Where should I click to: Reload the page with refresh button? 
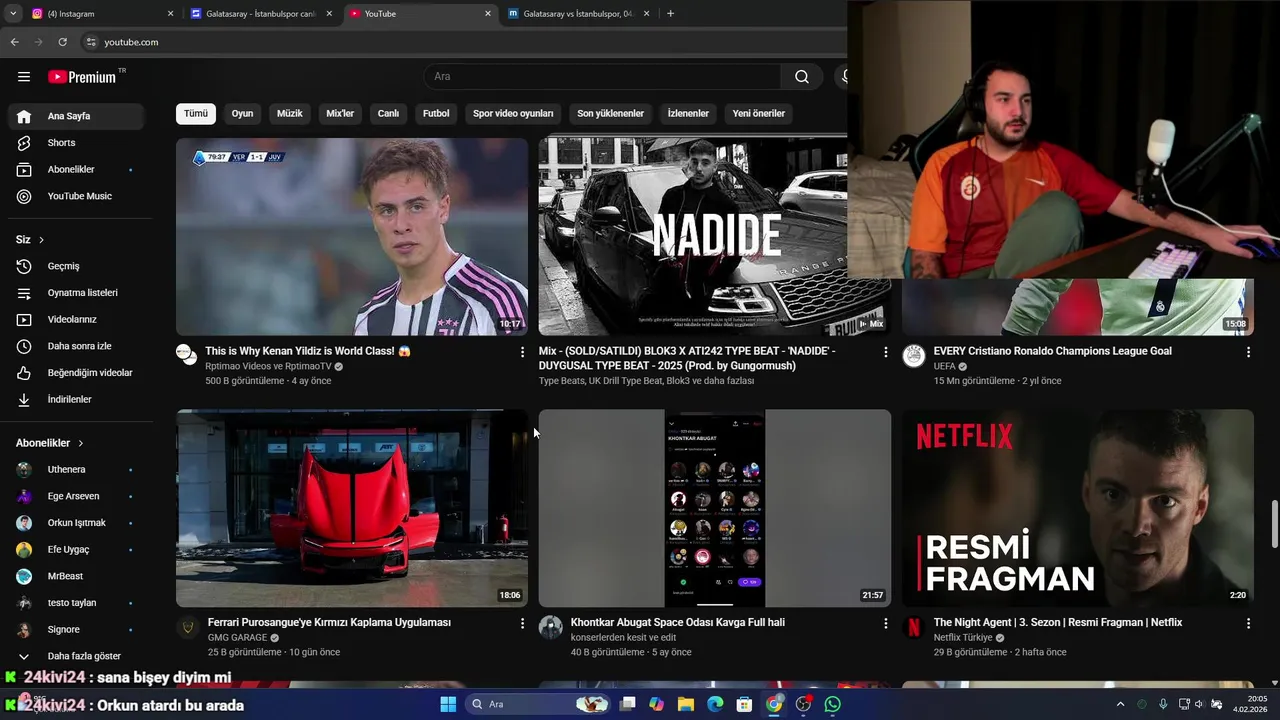coord(62,42)
